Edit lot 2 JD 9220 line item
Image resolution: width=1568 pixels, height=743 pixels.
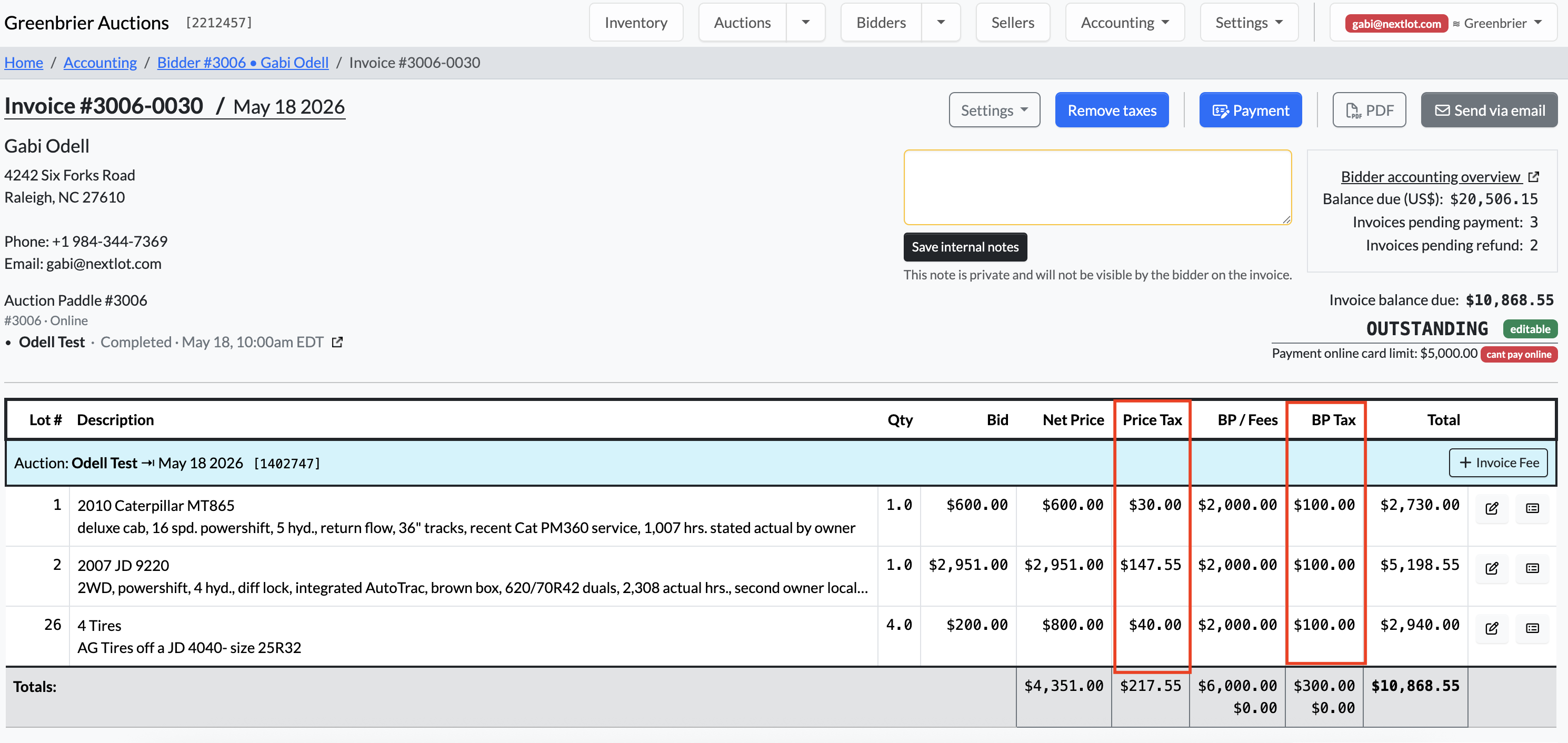click(1492, 568)
